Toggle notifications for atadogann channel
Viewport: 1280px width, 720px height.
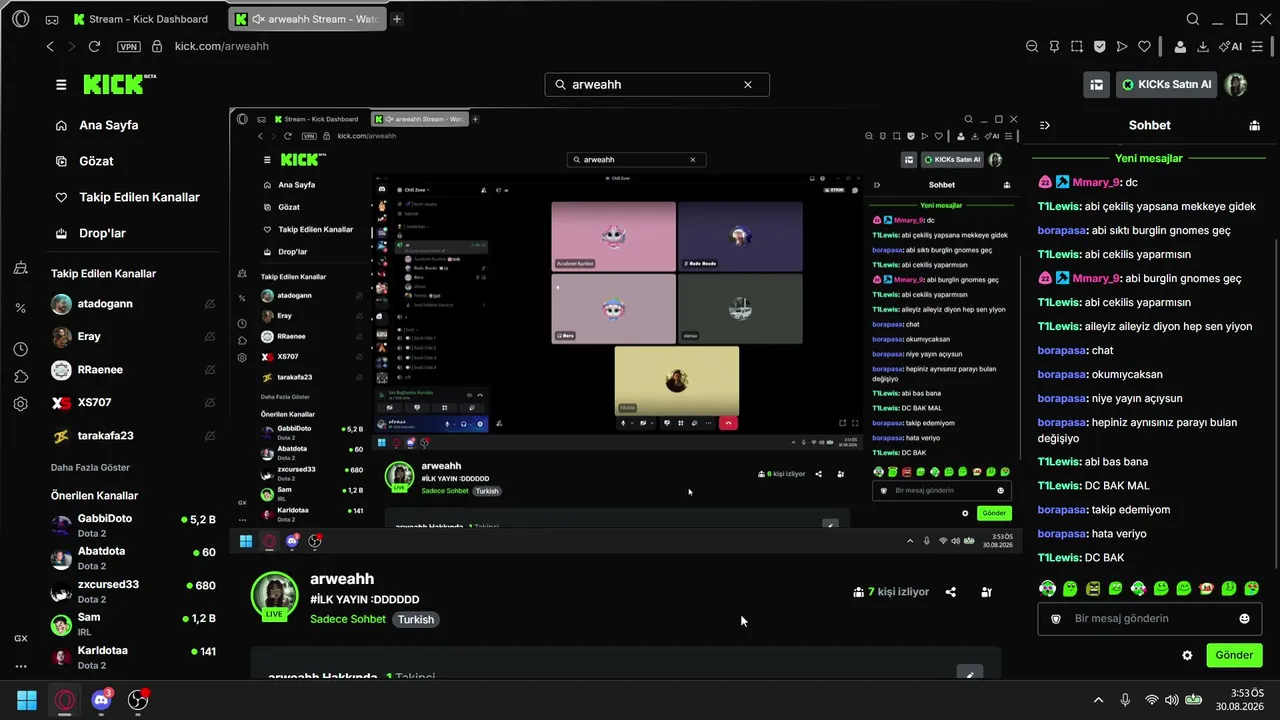[x=210, y=304]
